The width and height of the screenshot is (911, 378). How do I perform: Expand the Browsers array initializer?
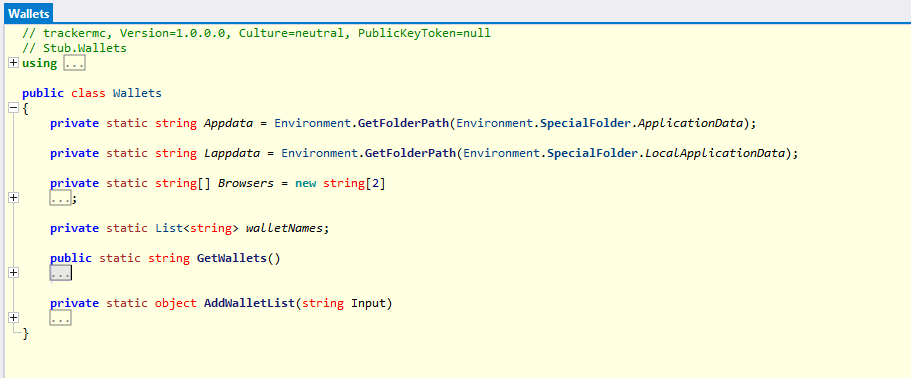[x=14, y=198]
